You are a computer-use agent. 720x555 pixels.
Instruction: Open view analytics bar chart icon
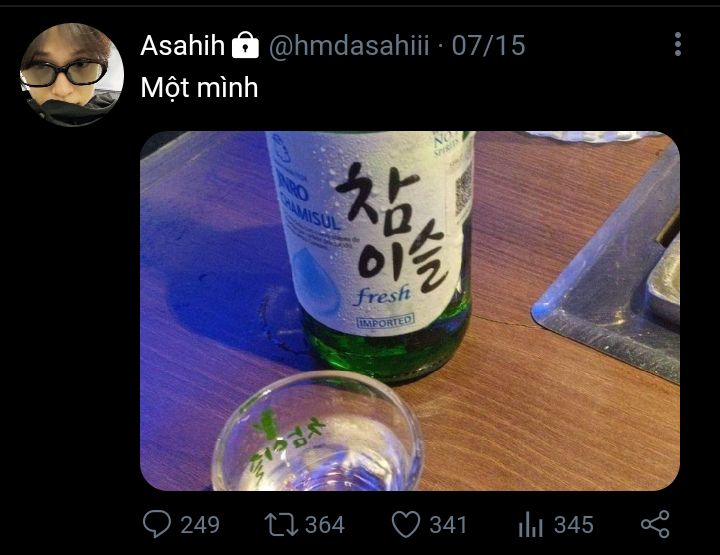pyautogui.click(x=530, y=524)
